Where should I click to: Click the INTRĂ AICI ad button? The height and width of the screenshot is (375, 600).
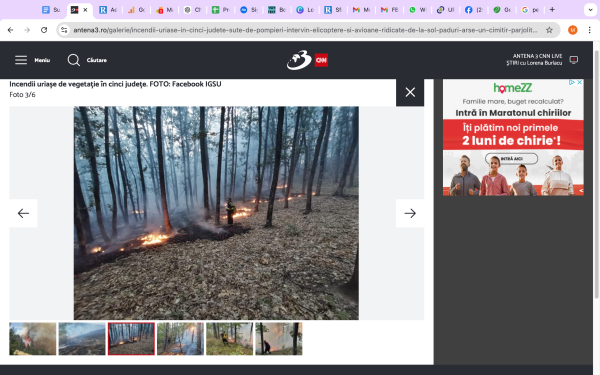(511, 158)
